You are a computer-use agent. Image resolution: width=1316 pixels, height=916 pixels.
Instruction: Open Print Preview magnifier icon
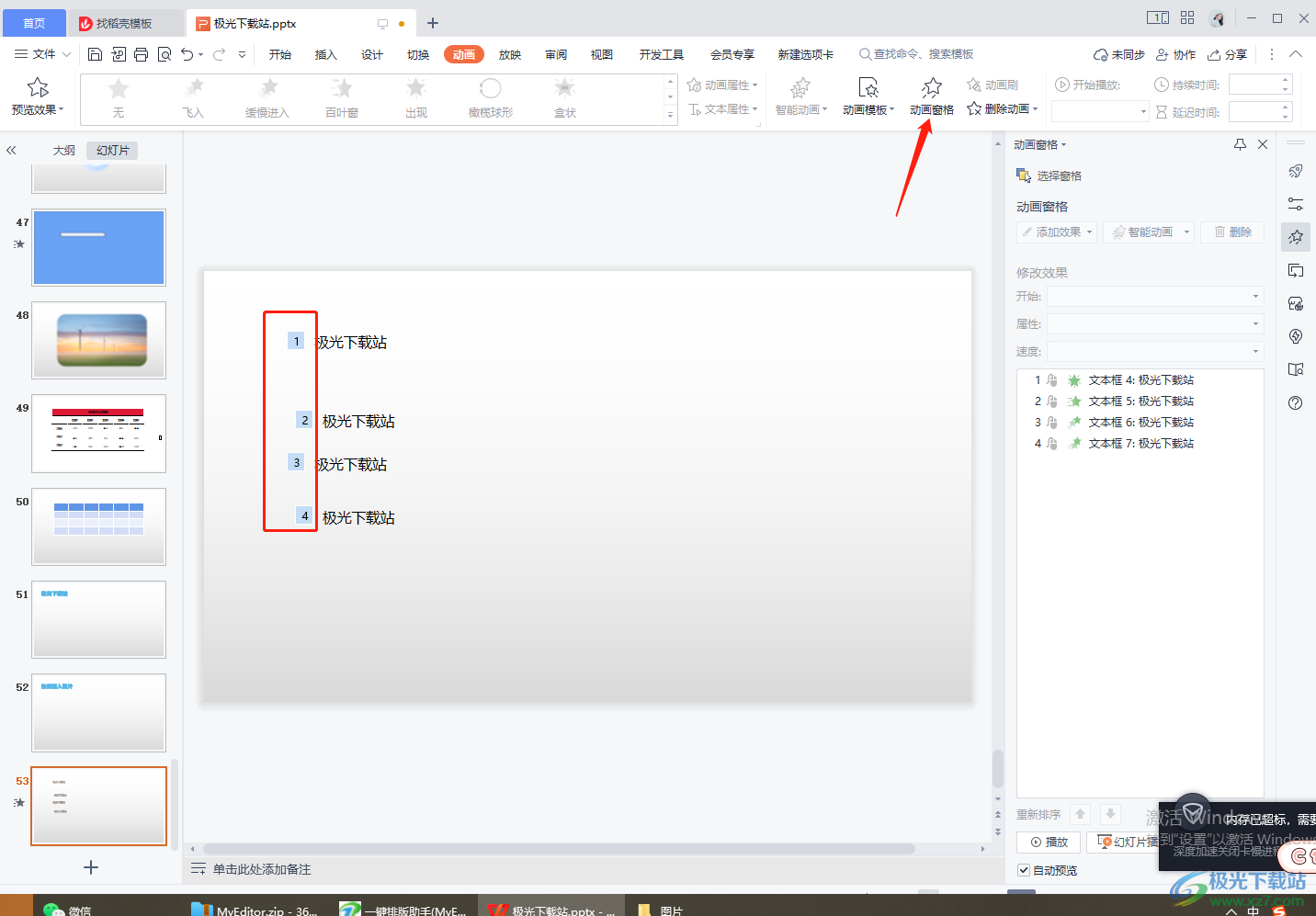click(164, 54)
